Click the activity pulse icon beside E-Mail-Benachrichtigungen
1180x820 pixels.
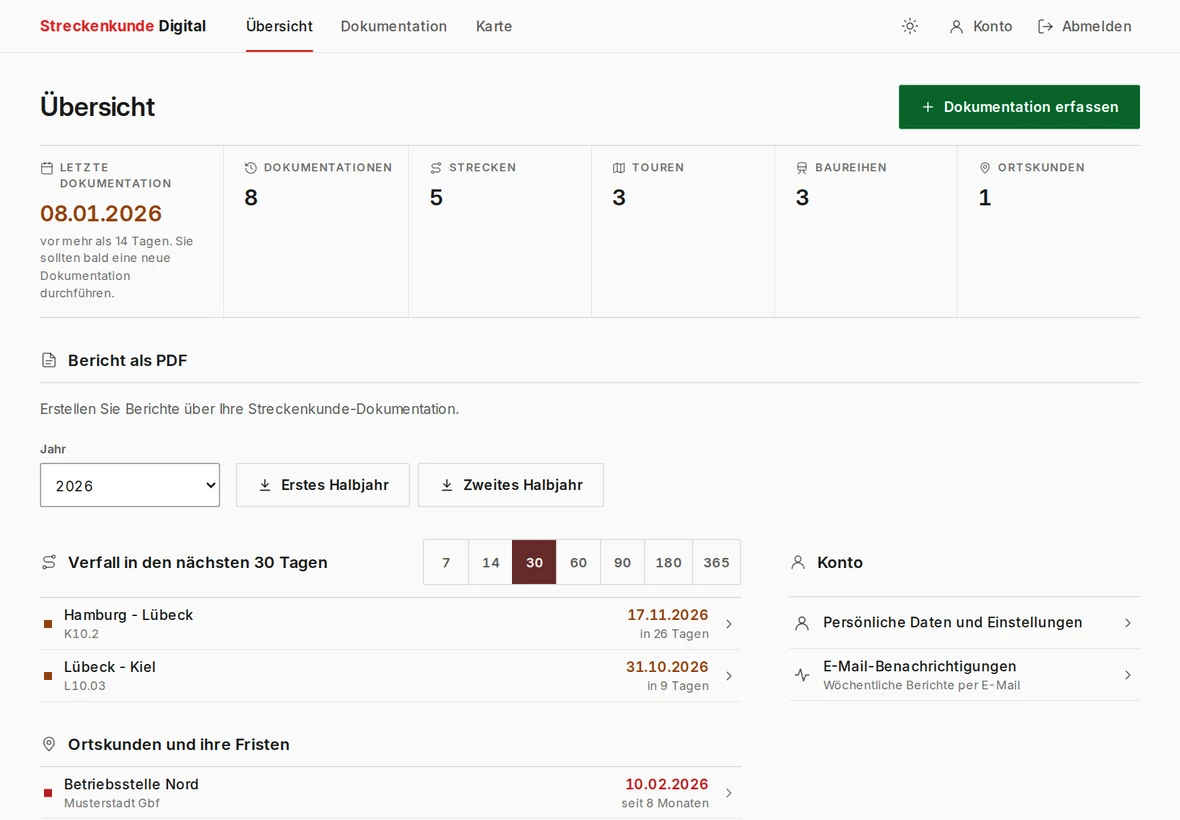point(802,675)
